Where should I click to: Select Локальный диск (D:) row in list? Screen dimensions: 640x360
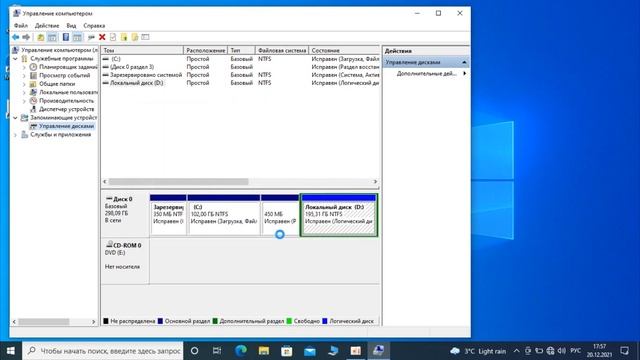(240, 82)
